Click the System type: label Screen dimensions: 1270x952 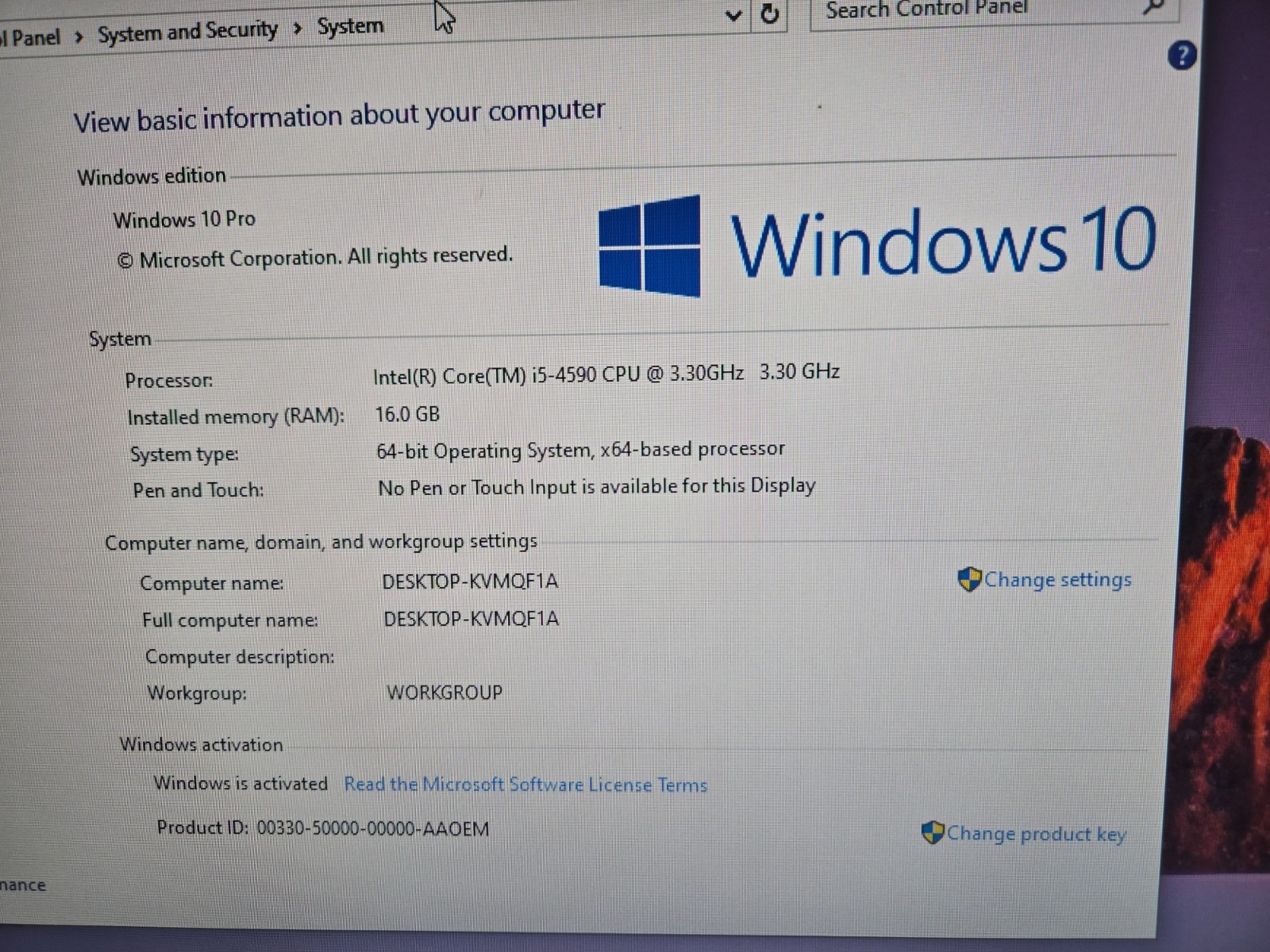[x=184, y=455]
